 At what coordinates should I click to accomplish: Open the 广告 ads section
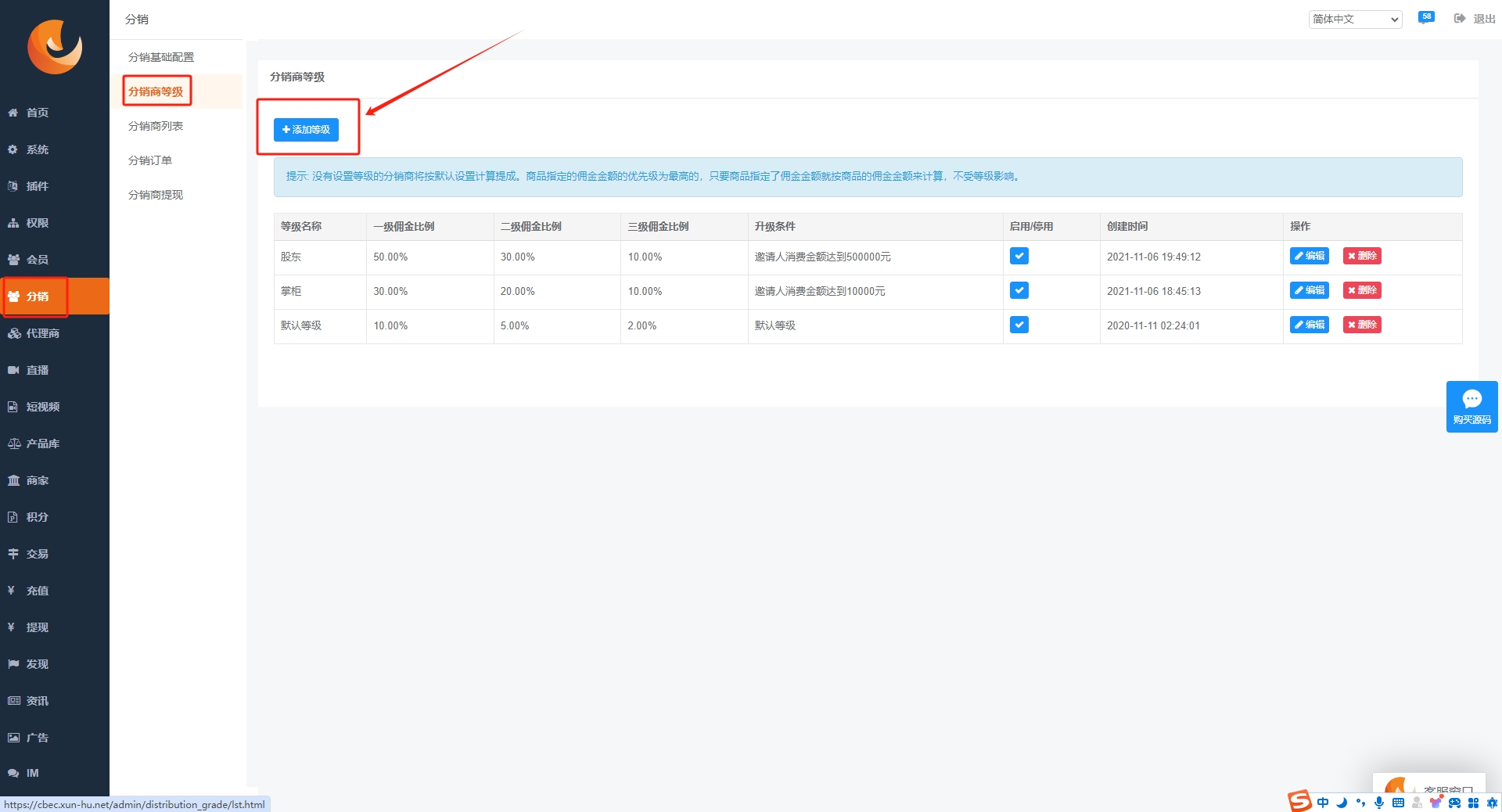pyautogui.click(x=55, y=738)
